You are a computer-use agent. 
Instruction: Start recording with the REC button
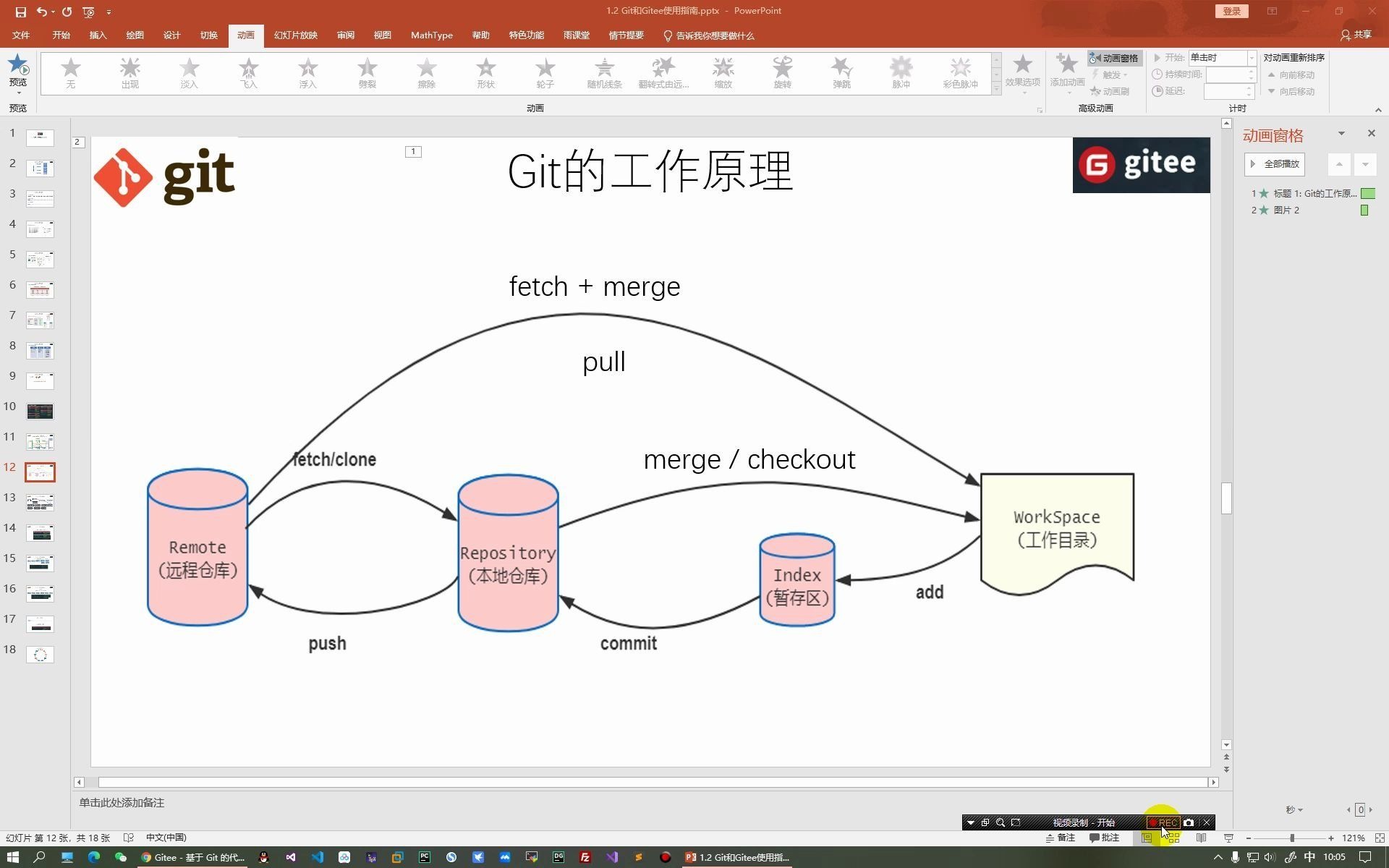1163,822
